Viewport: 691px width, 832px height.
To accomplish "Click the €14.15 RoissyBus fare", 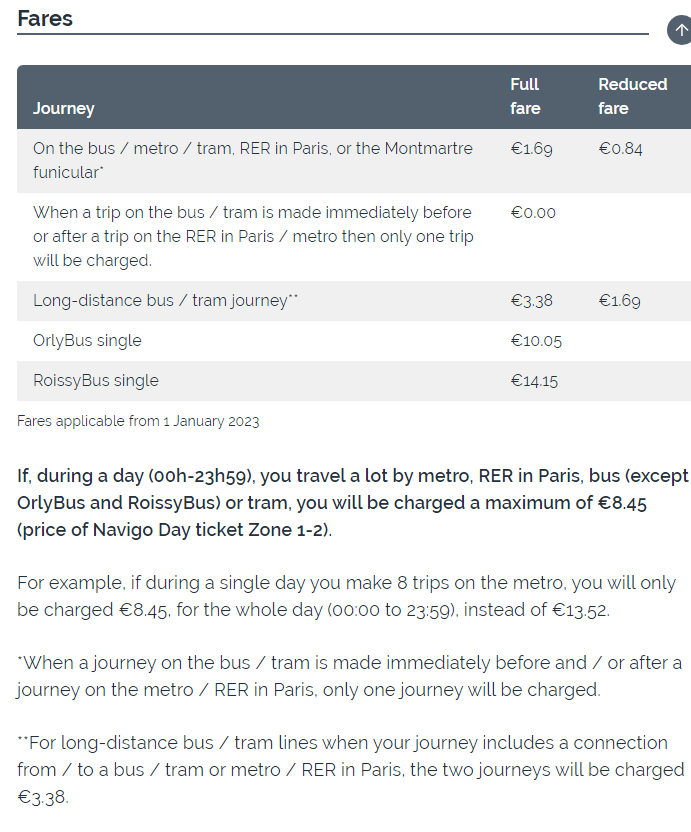I will (x=534, y=381).
